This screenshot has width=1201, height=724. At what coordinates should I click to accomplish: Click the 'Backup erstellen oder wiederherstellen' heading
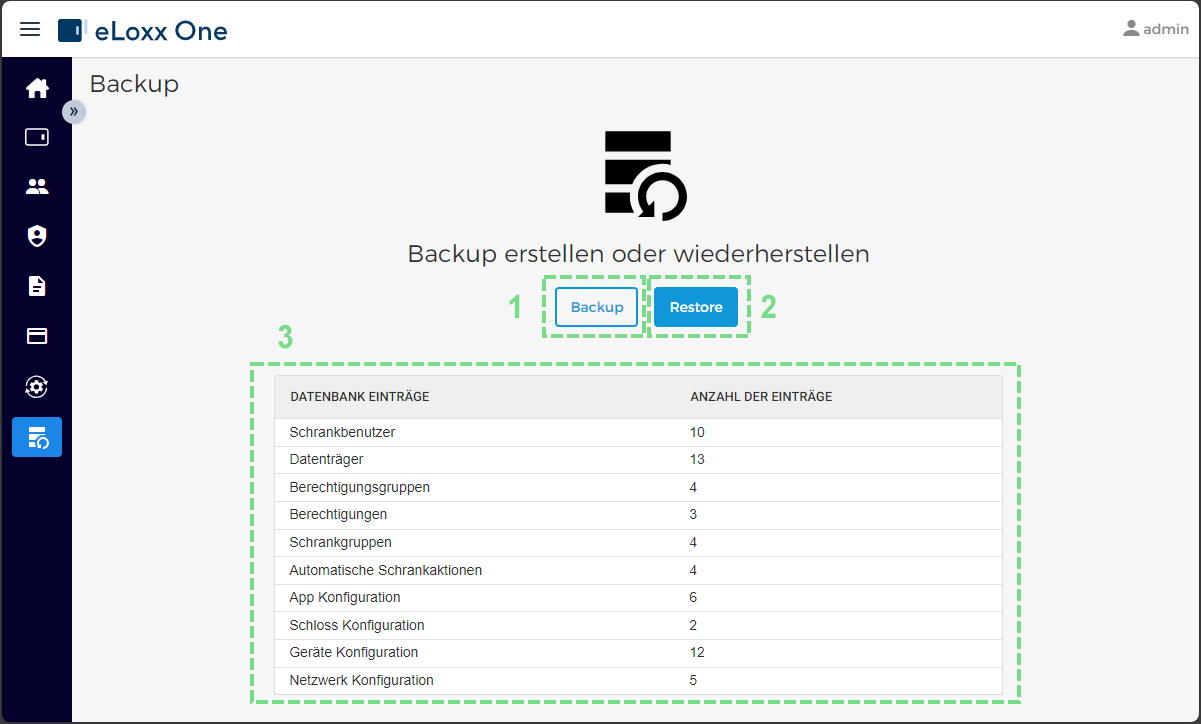[638, 254]
